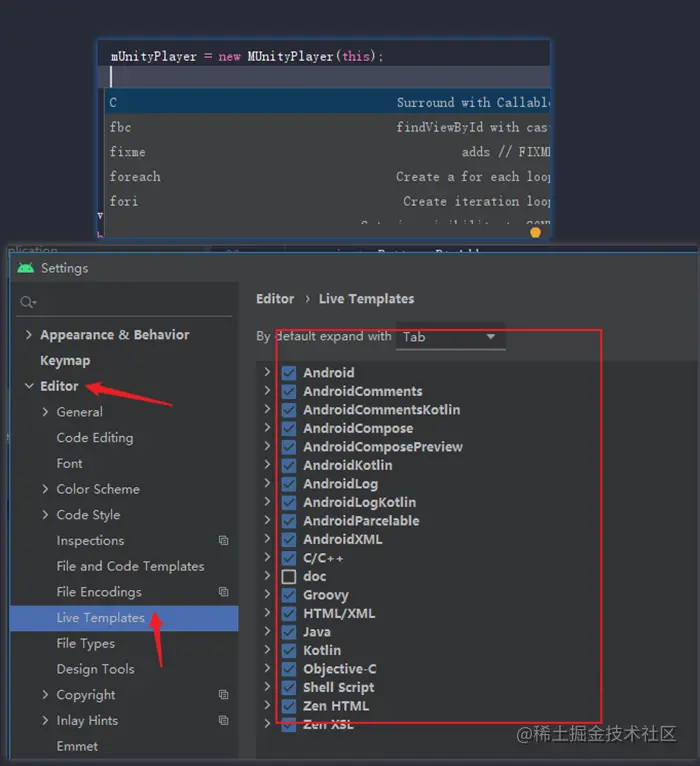Click the project-level icon beside Copyright
The width and height of the screenshot is (700, 766).
(223, 694)
